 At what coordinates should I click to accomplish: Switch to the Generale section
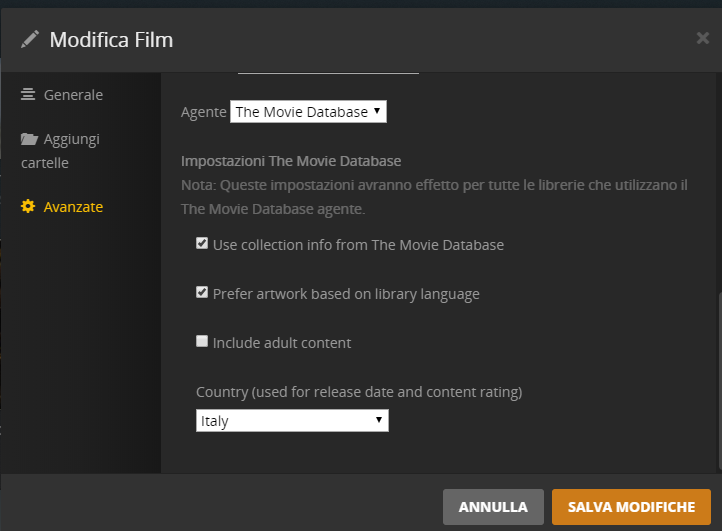click(x=73, y=95)
